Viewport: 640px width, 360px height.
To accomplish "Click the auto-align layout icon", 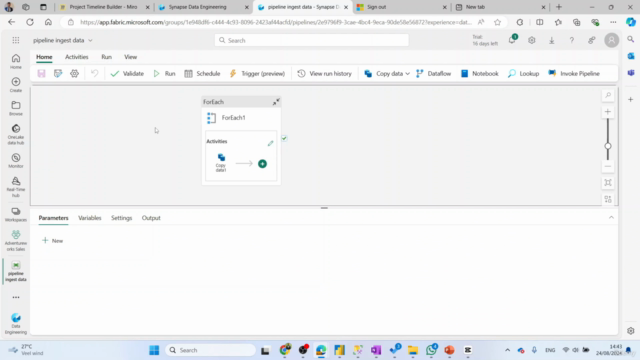I will click(x=608, y=199).
